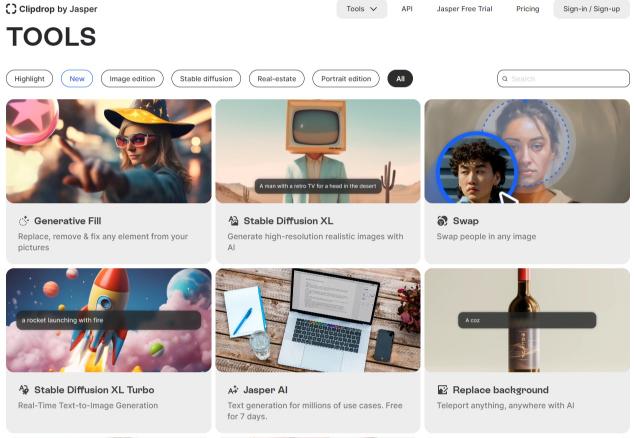Expand the Tools dropdown menu
This screenshot has width=636, height=438.
(361, 9)
